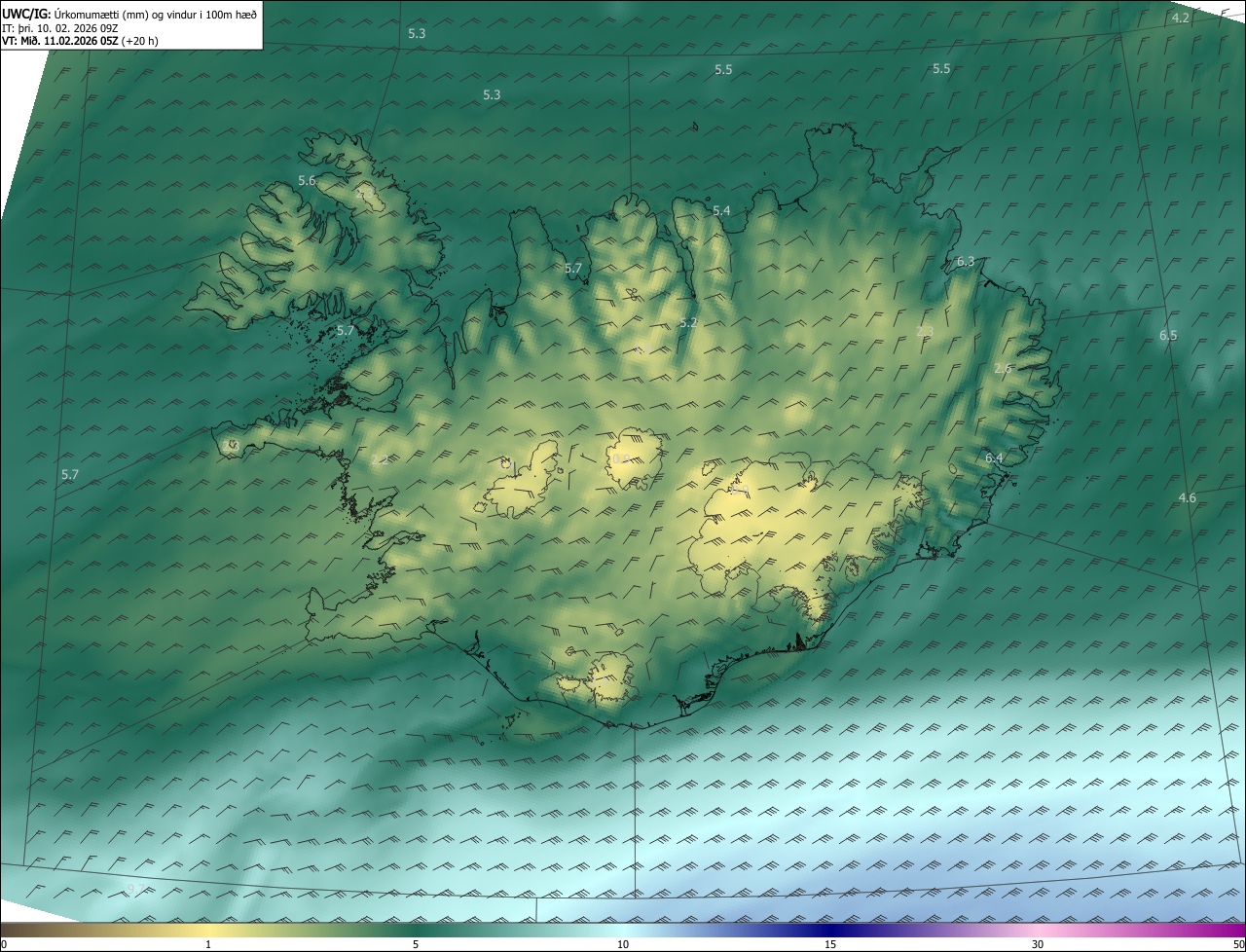Click the 4.2 value label on the map

tap(1180, 18)
